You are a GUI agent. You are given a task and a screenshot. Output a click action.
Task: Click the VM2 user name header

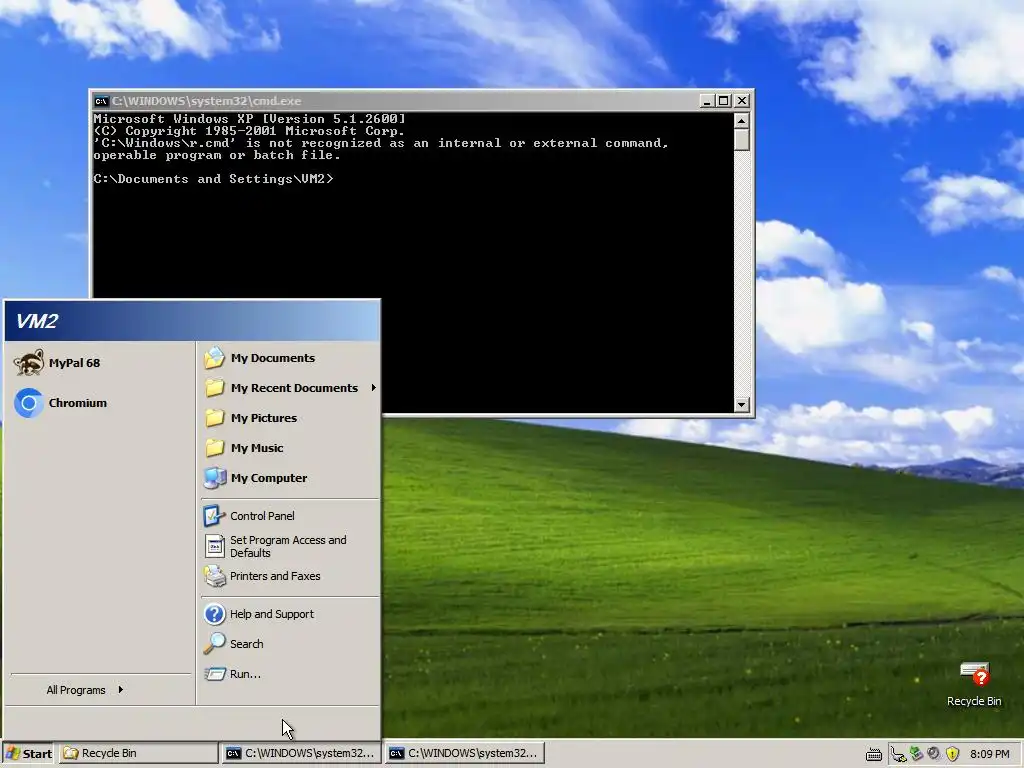click(x=37, y=321)
